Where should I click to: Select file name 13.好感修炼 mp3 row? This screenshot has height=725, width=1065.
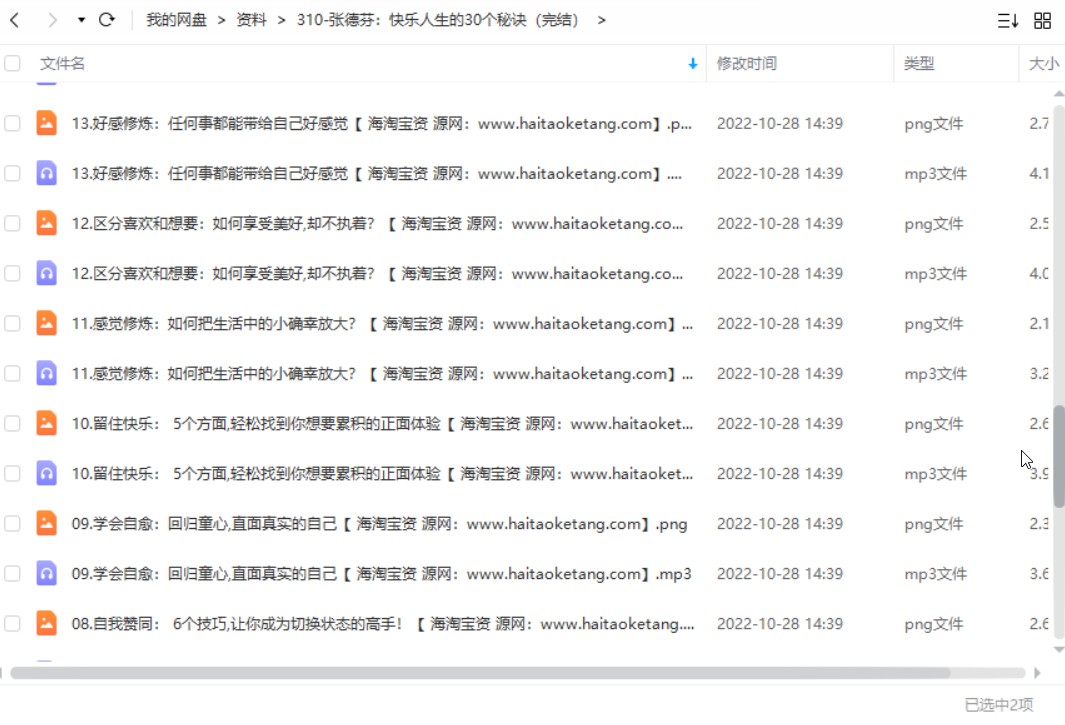coord(376,174)
